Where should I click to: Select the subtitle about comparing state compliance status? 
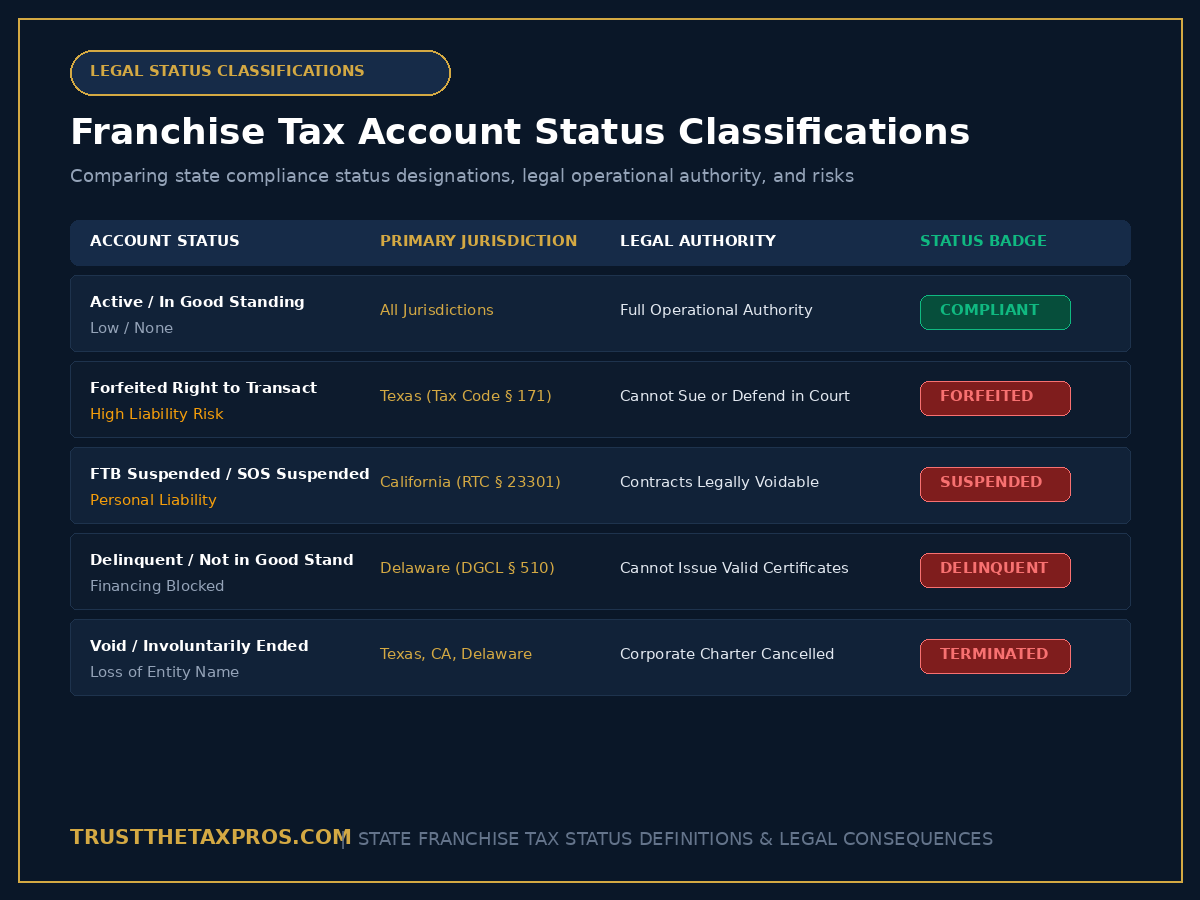click(x=462, y=176)
